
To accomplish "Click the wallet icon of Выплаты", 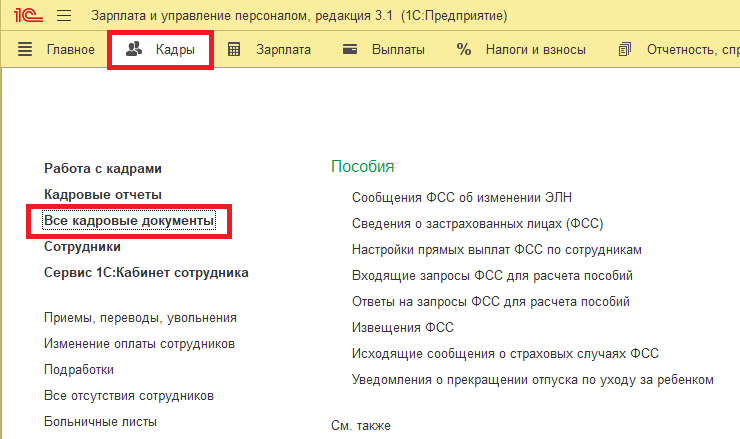I will tap(350, 49).
